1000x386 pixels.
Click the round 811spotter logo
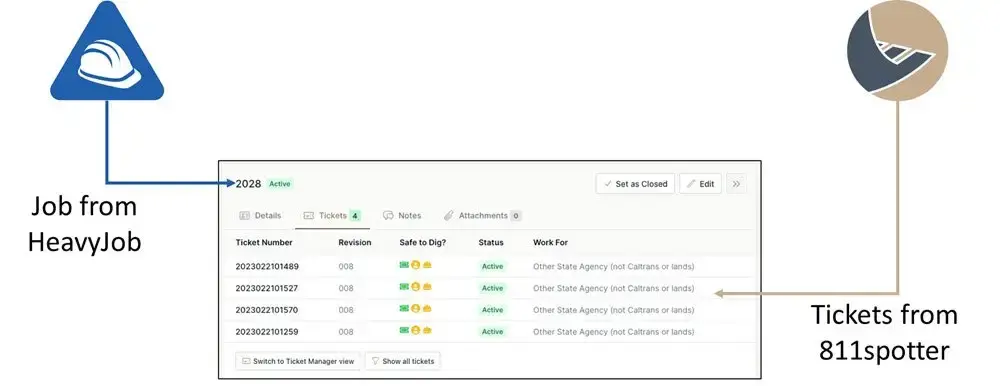pos(897,50)
